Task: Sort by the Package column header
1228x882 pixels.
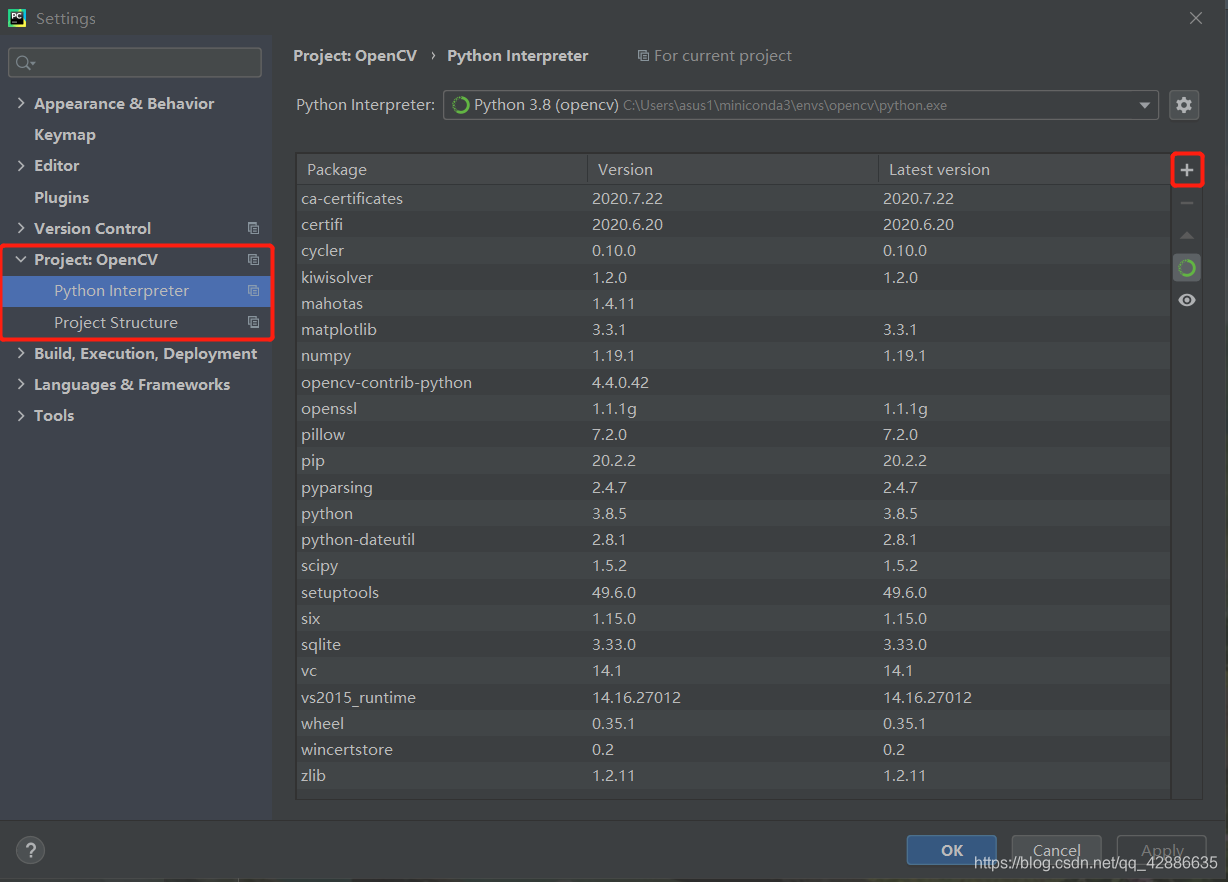Action: click(x=442, y=170)
